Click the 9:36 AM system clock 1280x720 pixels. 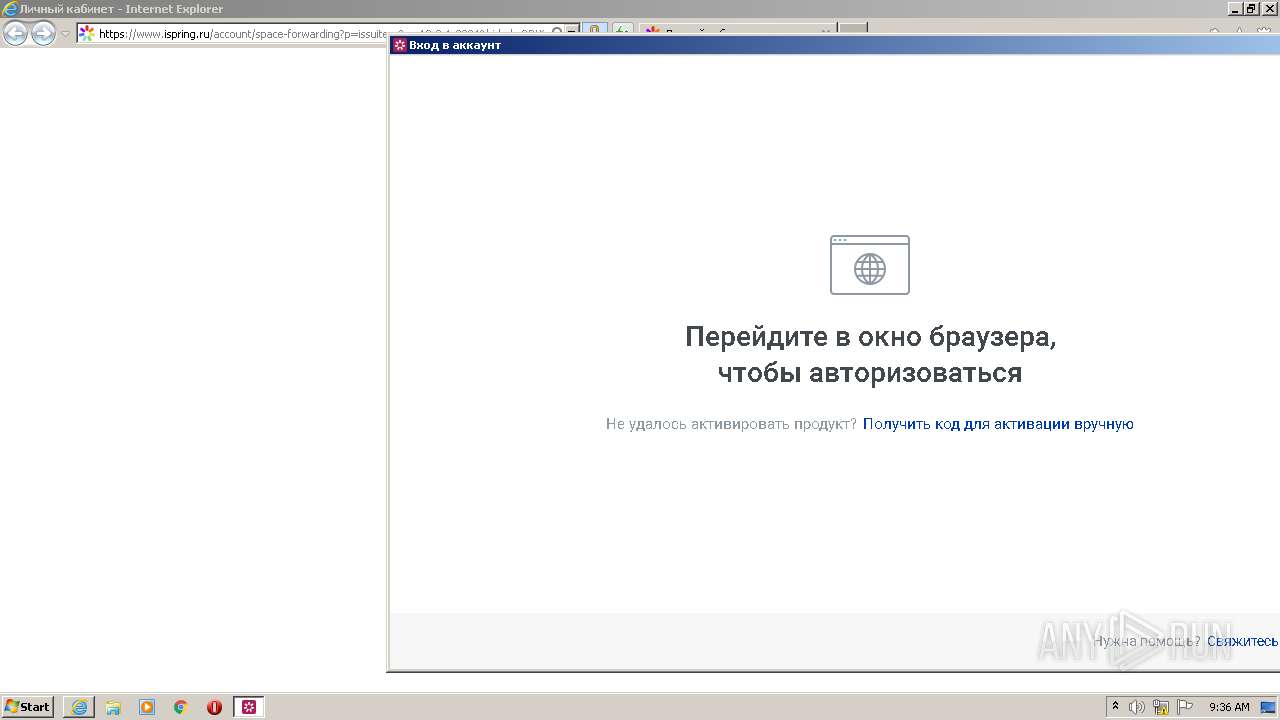(1229, 707)
